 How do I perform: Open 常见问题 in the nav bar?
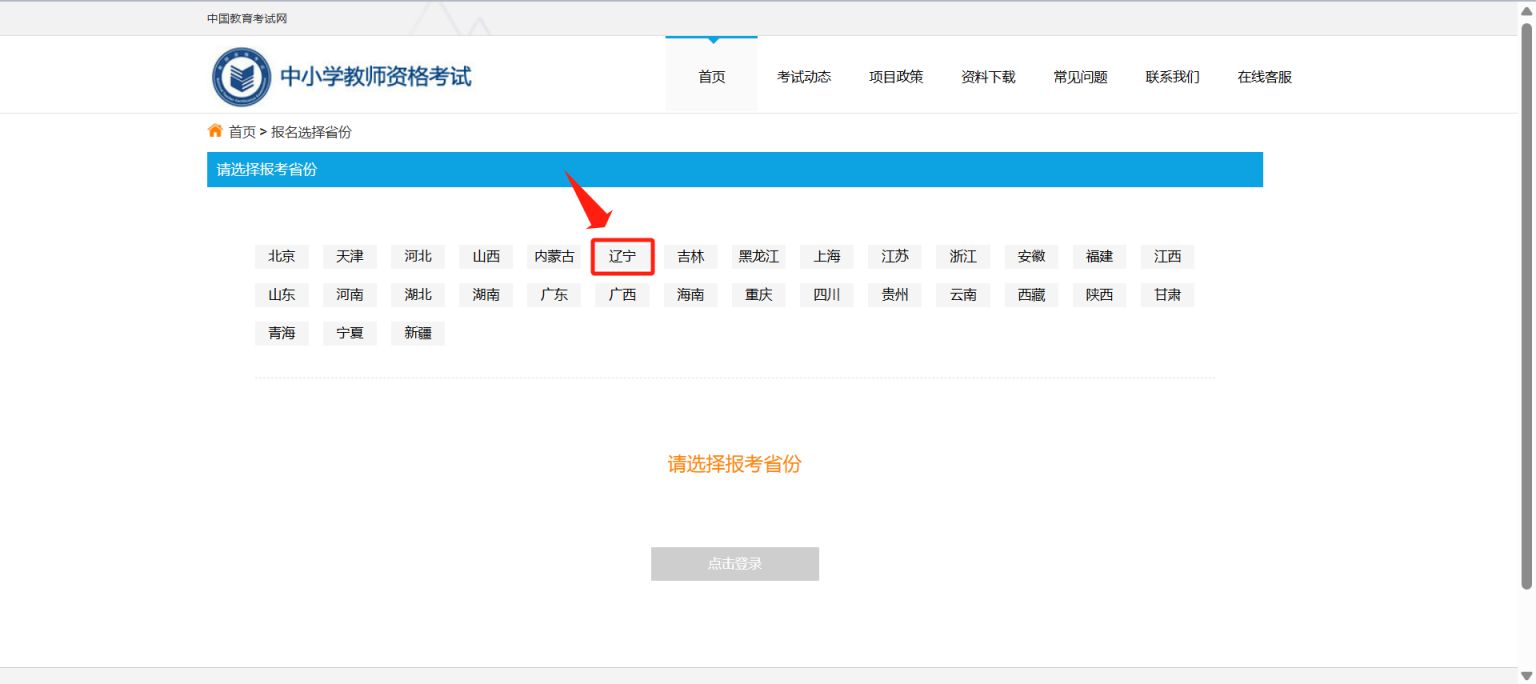click(1080, 77)
